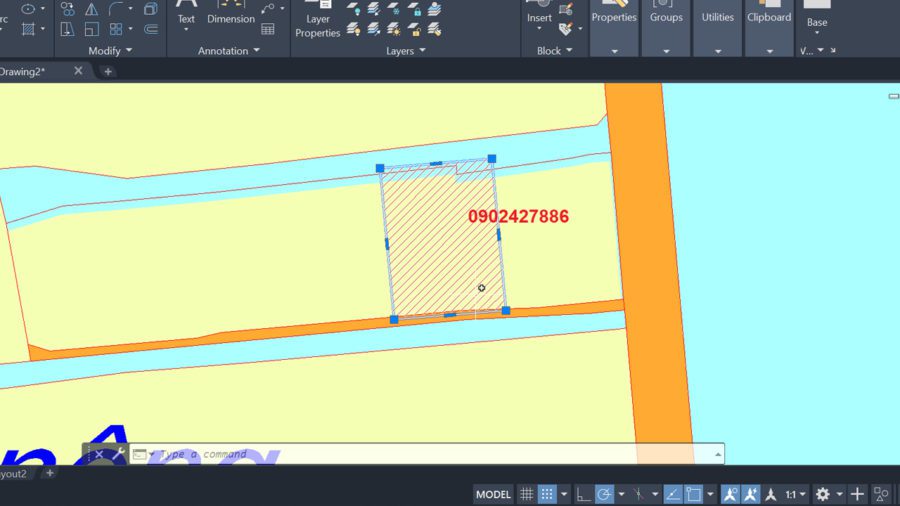
Task: Click the workspace gear icon
Action: 823,494
